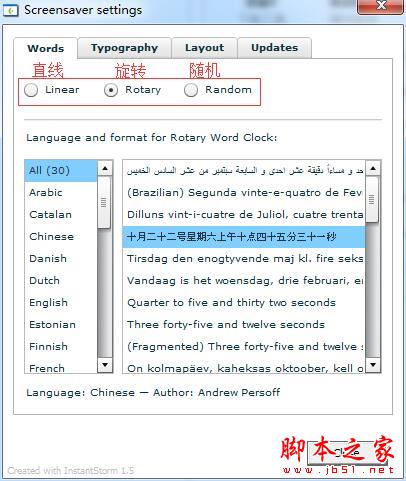Select the Random radio button

[191, 90]
